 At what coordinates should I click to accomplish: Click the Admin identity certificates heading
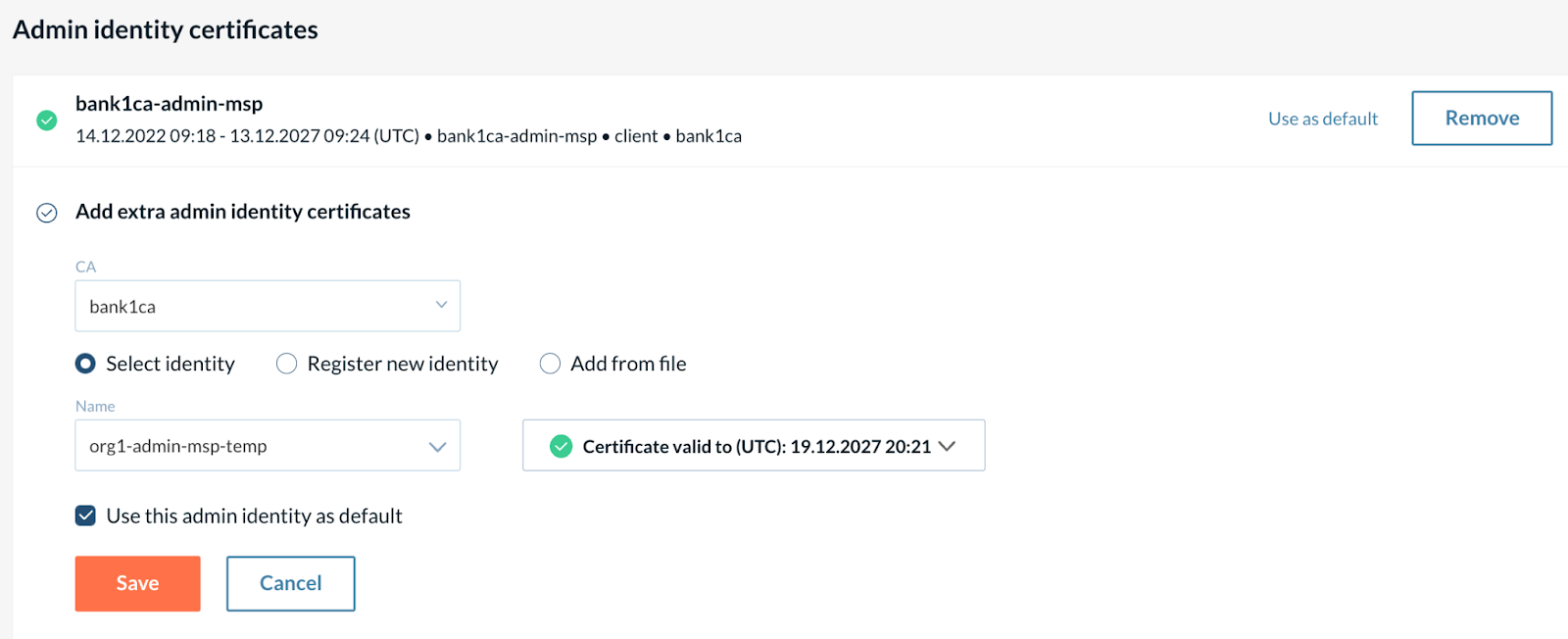click(x=164, y=29)
